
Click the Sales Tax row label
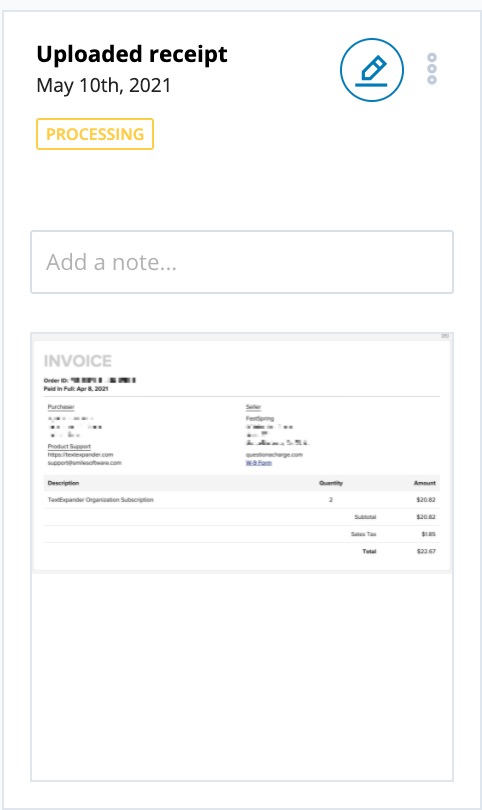(364, 534)
